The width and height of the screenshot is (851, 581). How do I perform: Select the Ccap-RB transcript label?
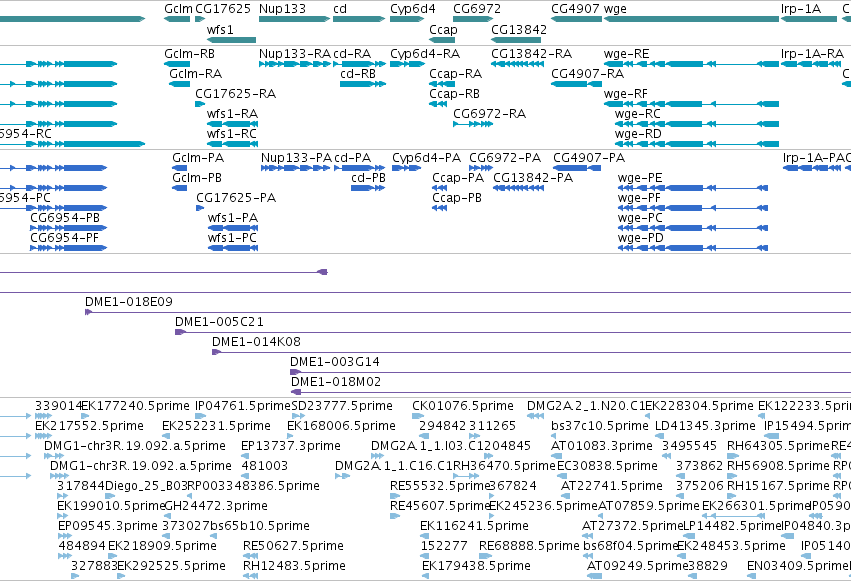tap(454, 94)
